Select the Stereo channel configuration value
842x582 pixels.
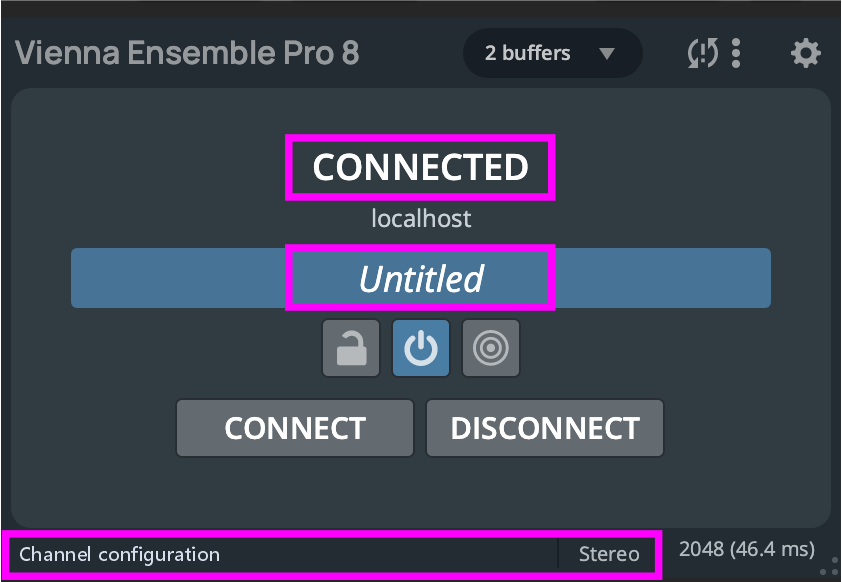pos(609,554)
